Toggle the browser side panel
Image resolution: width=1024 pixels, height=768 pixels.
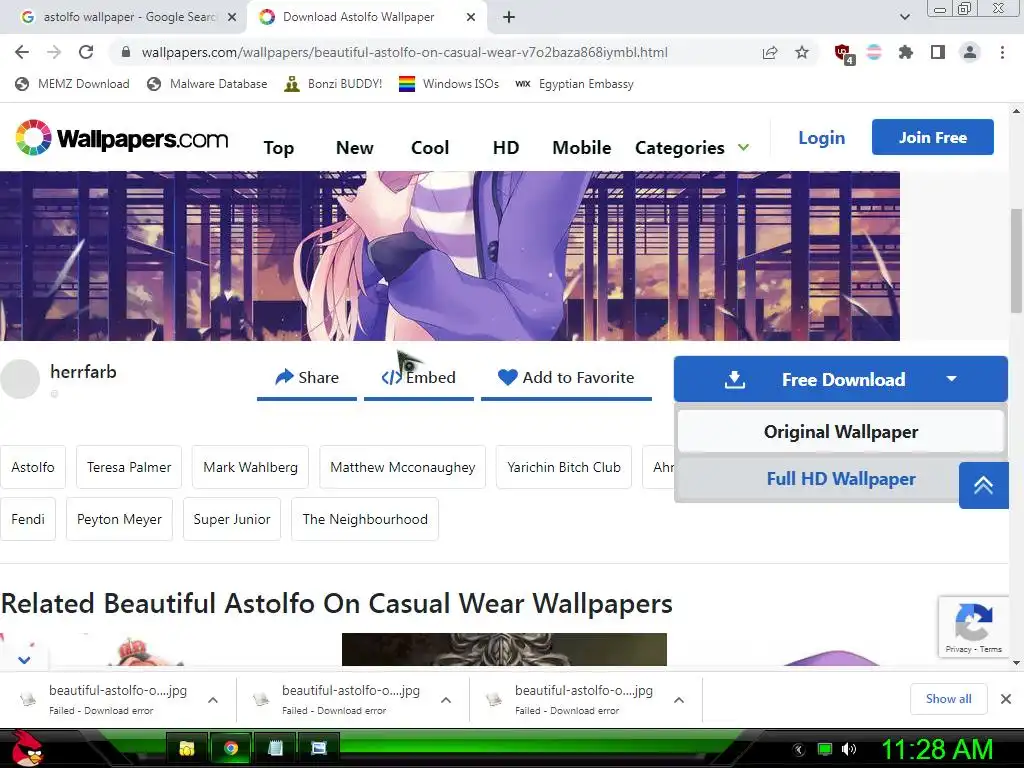(x=938, y=52)
